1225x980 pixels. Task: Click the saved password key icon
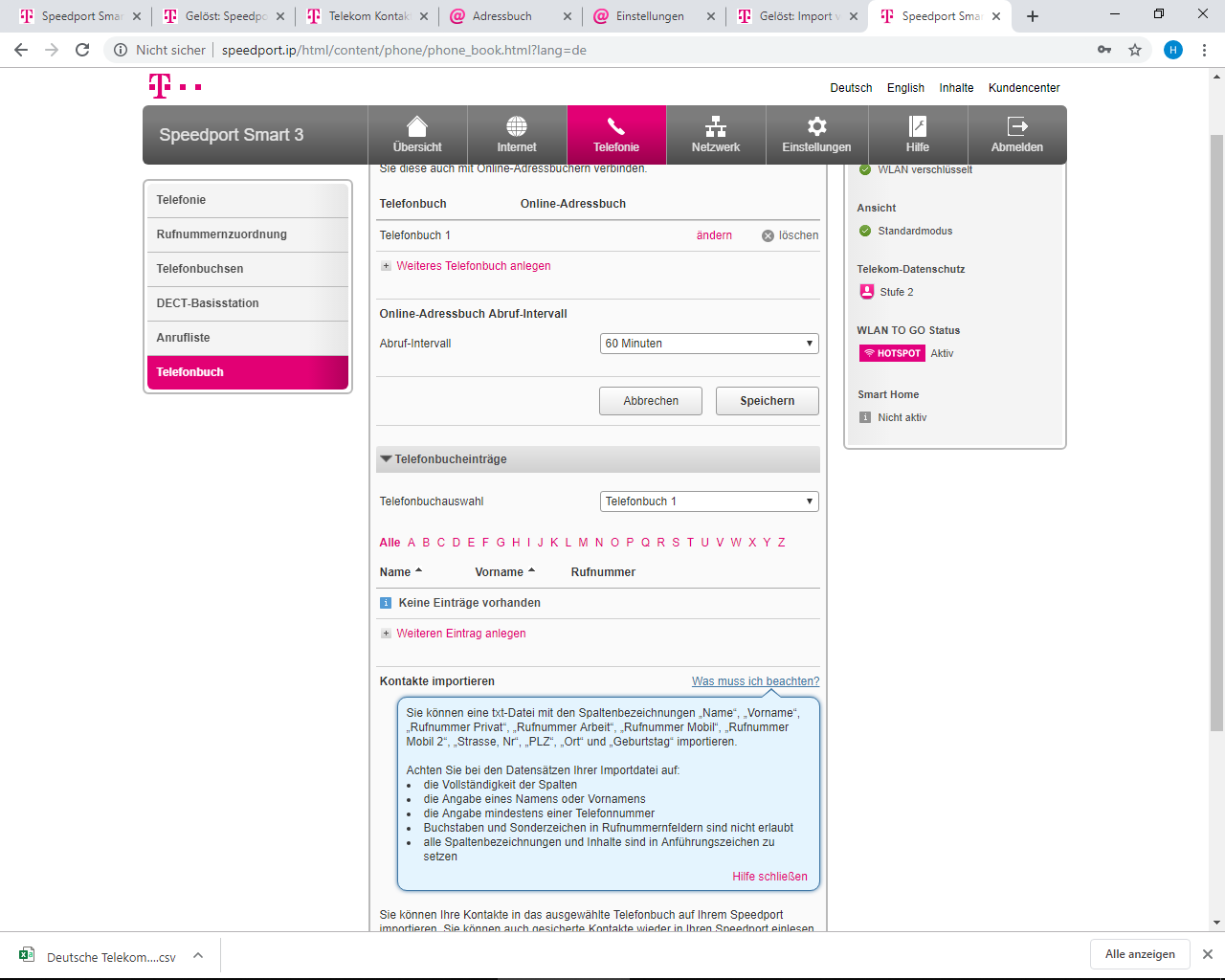click(x=1104, y=50)
